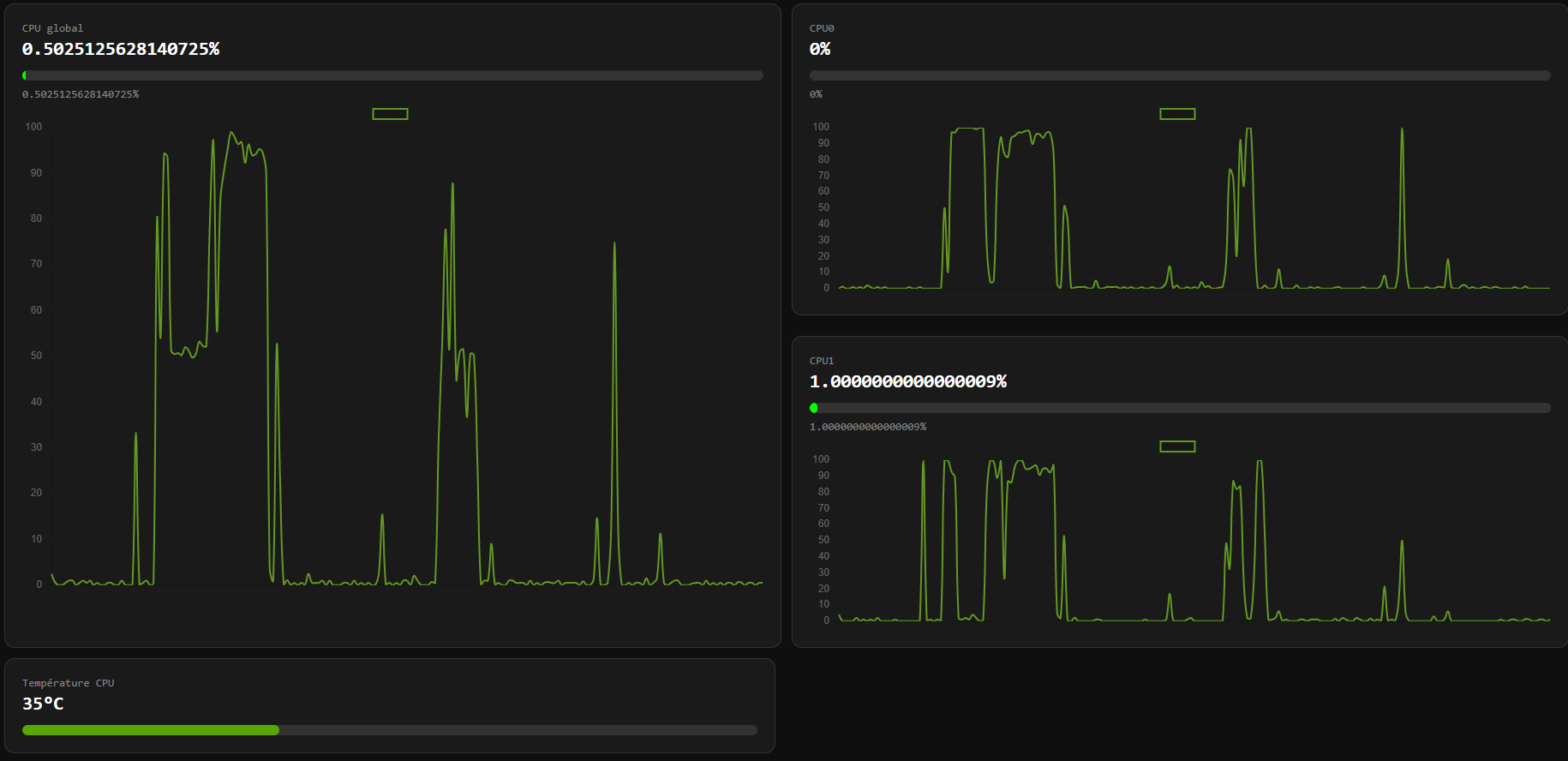The image size is (1568, 761).
Task: Toggle the CPU0 chart legend box
Action: pyautogui.click(x=1177, y=114)
